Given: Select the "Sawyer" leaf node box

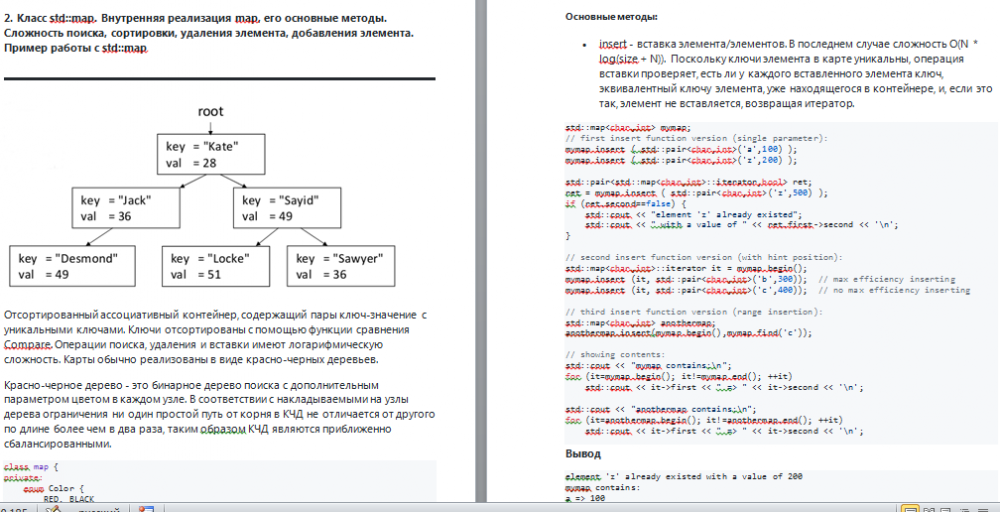Looking at the screenshot, I should click(342, 265).
